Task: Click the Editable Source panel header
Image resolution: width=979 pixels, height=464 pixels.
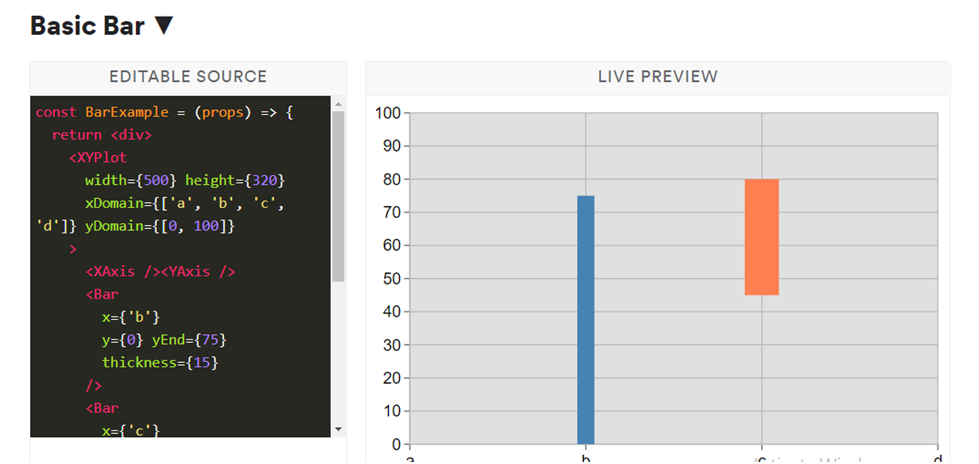Action: 188,77
